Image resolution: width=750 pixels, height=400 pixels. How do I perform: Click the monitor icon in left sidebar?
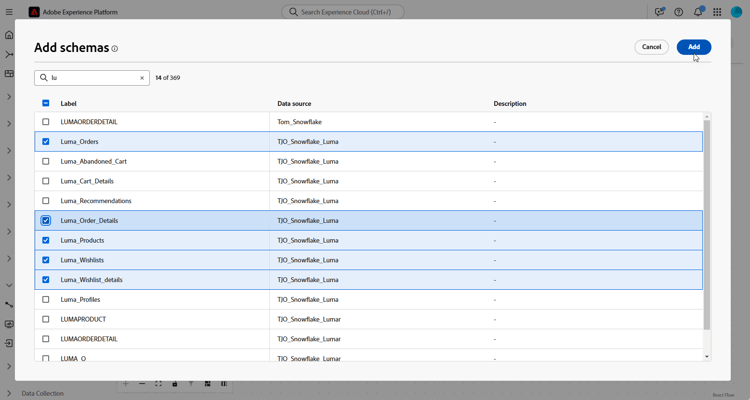[9, 324]
